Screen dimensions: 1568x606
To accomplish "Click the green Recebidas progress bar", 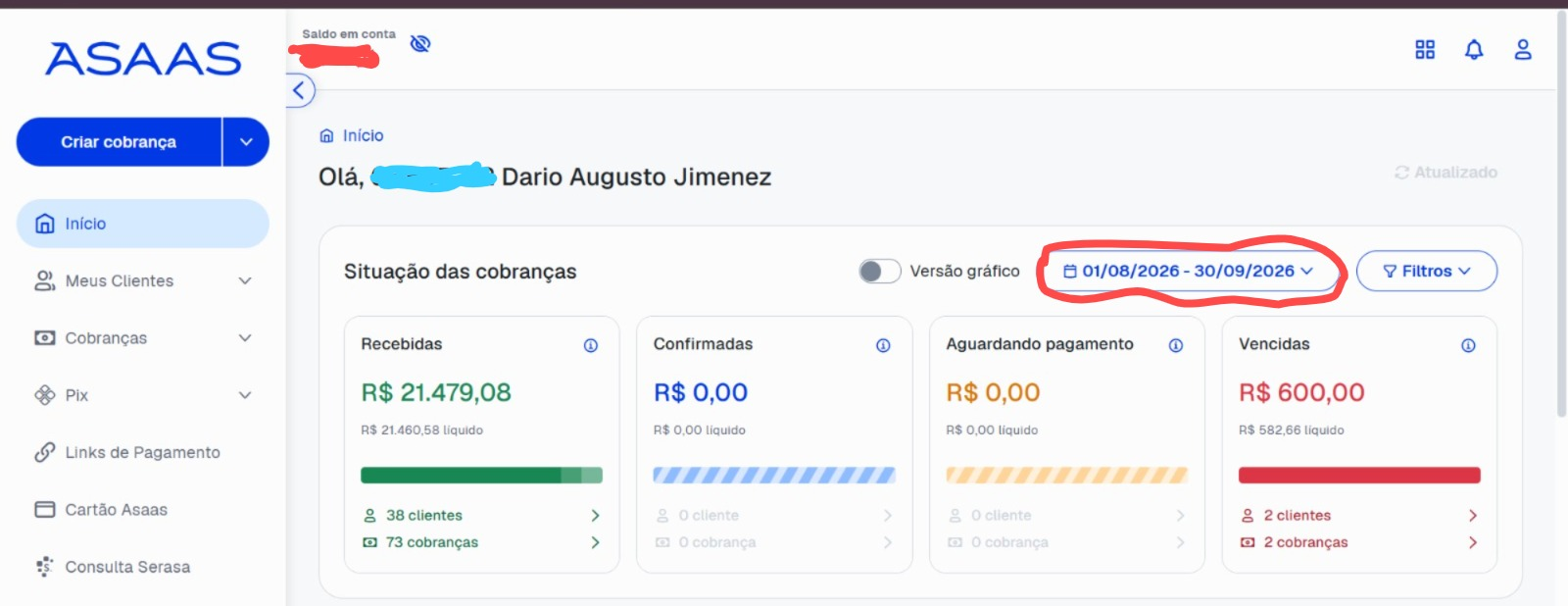I will coord(481,476).
